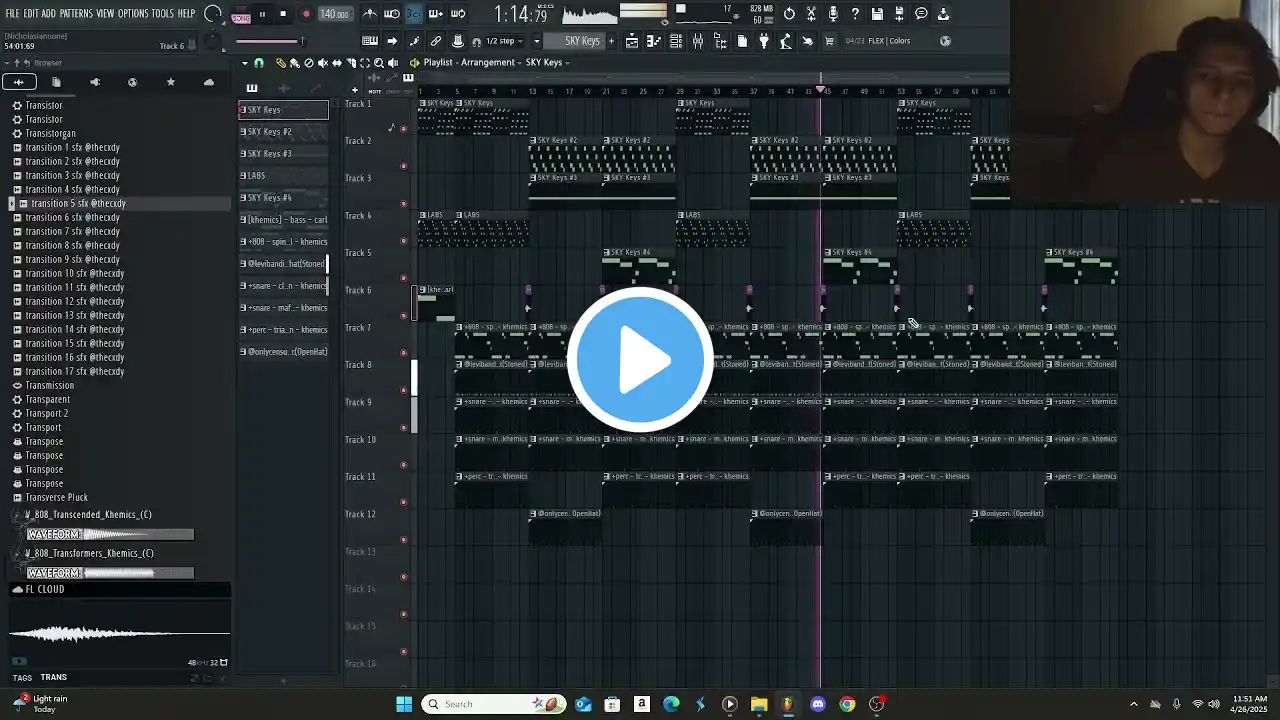Select the playlist slice tool icon
This screenshot has height=720, width=1280.
coord(350,62)
